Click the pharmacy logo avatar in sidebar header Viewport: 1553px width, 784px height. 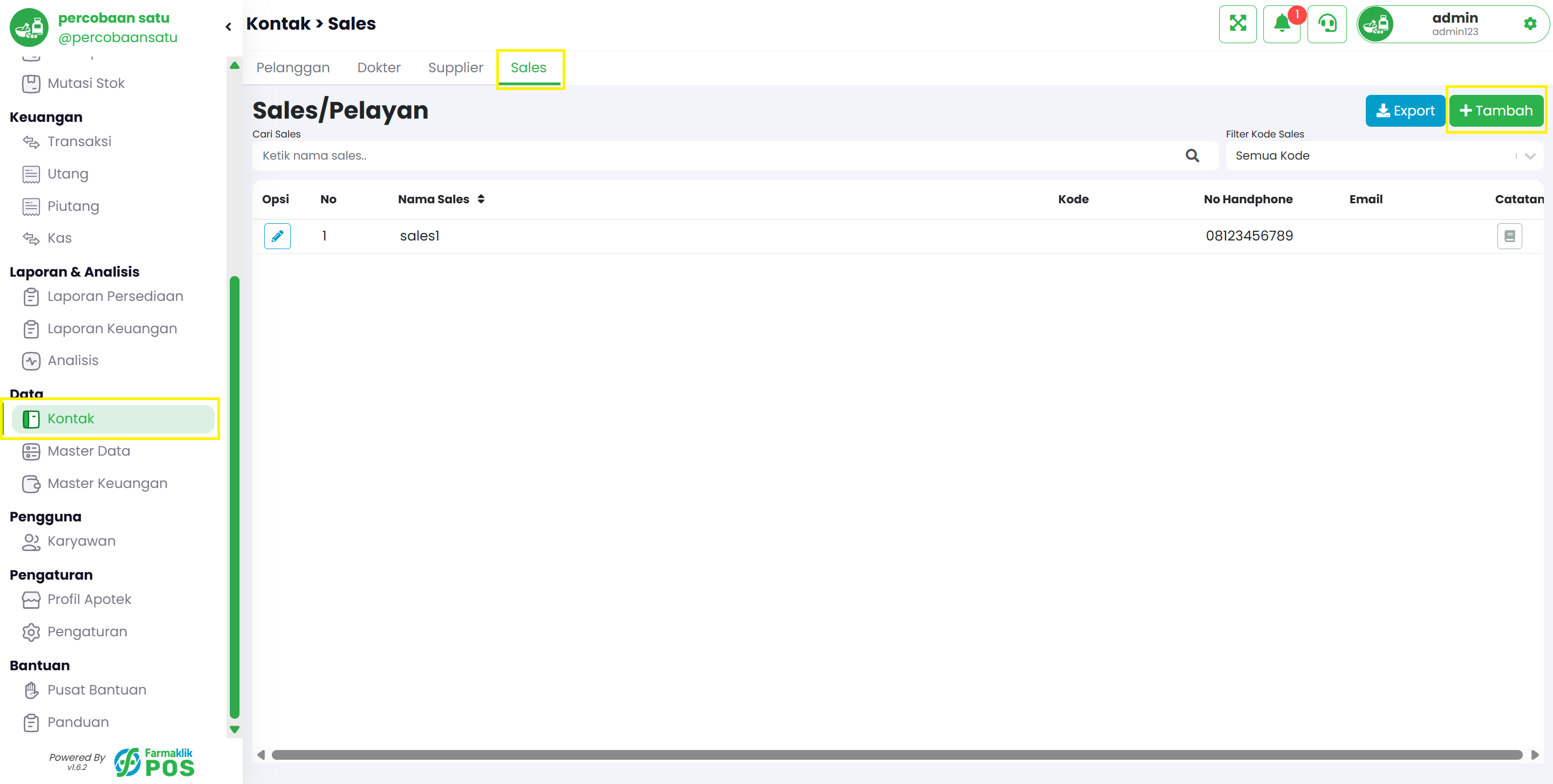tap(29, 27)
